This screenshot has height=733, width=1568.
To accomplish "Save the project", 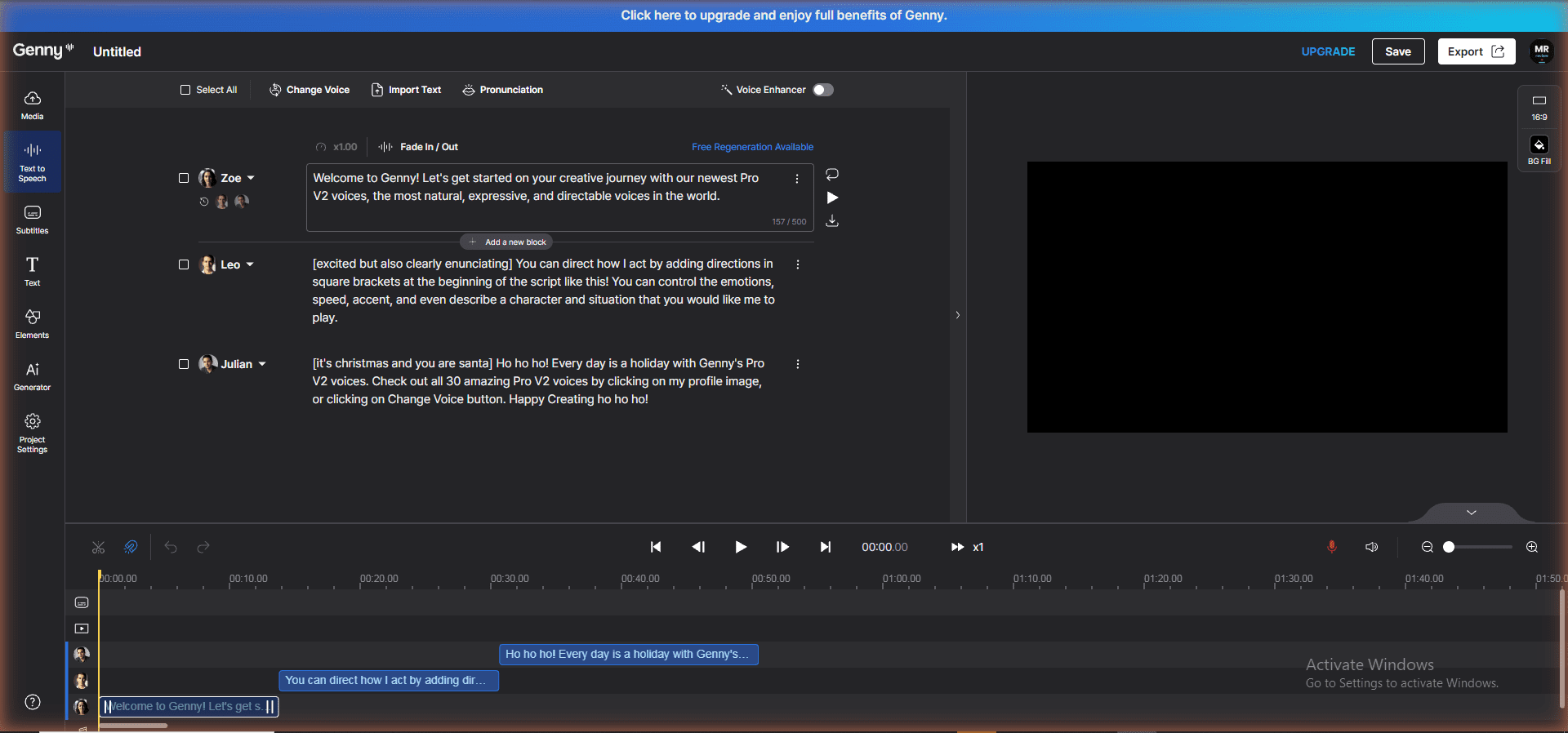I will 1398,51.
